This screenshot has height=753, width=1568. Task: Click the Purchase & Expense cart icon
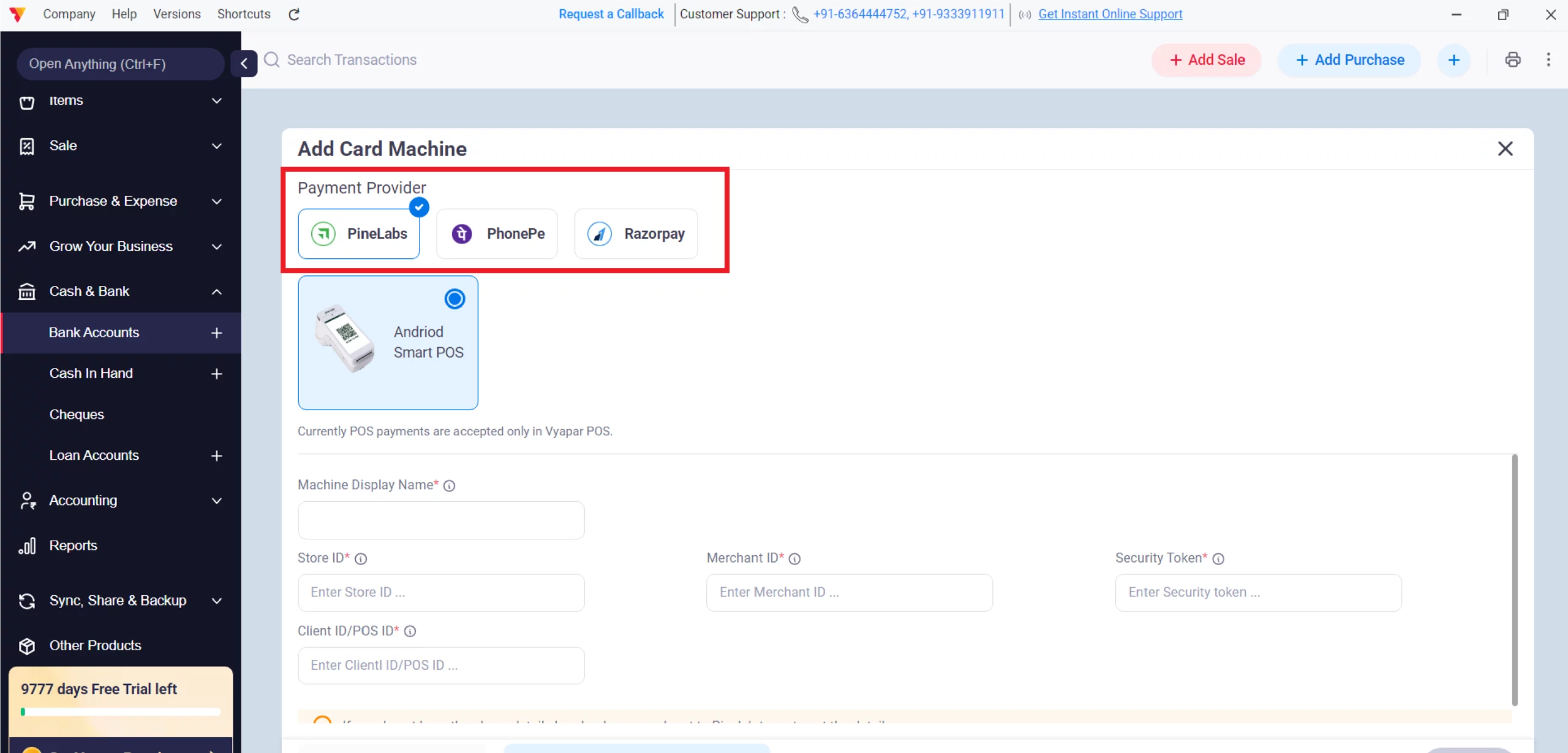[x=27, y=201]
